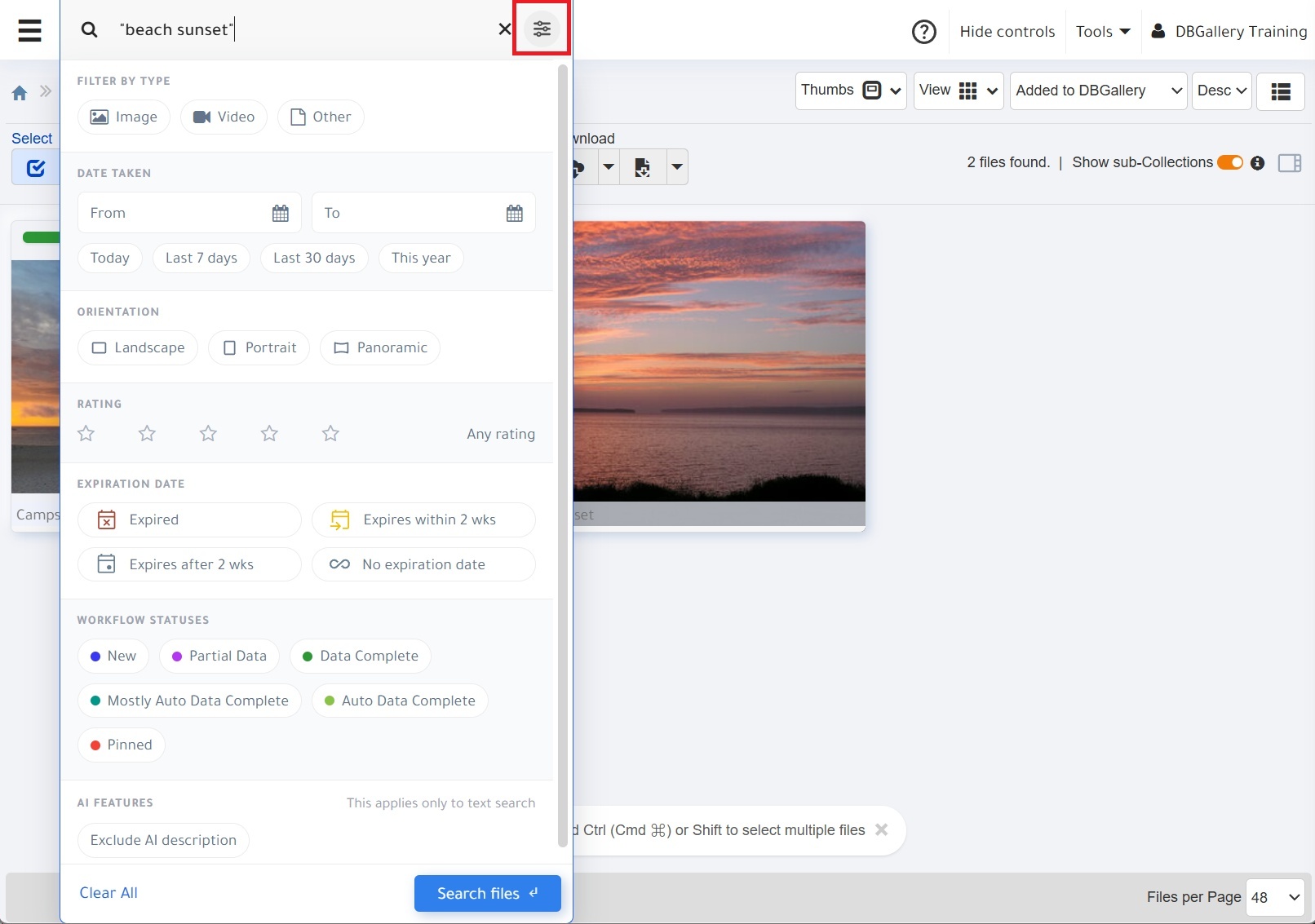
Task: Click Hide controls in the top bar
Action: [x=1007, y=31]
